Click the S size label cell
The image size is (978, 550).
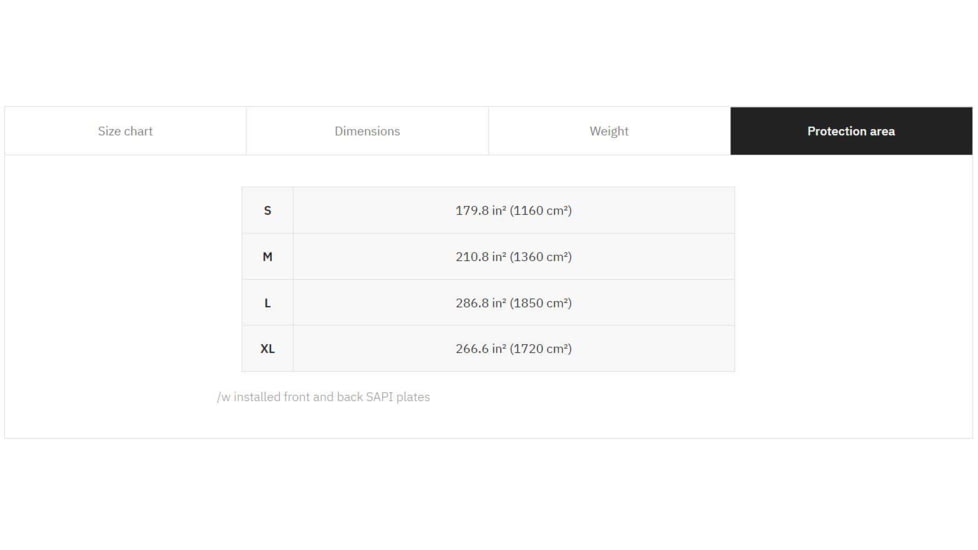267,211
